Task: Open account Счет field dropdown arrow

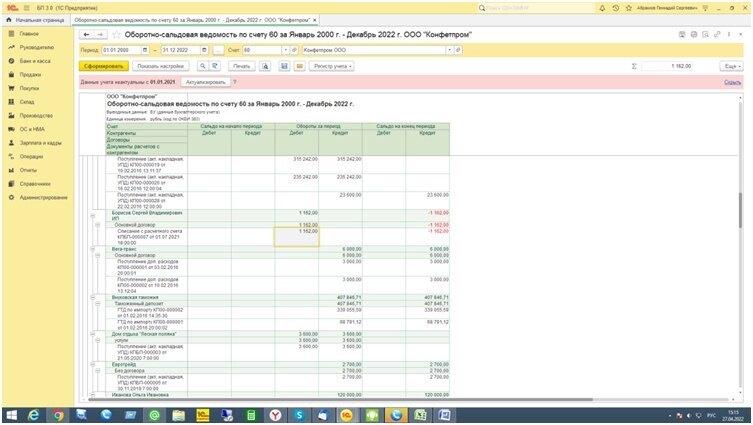Action: pos(285,50)
